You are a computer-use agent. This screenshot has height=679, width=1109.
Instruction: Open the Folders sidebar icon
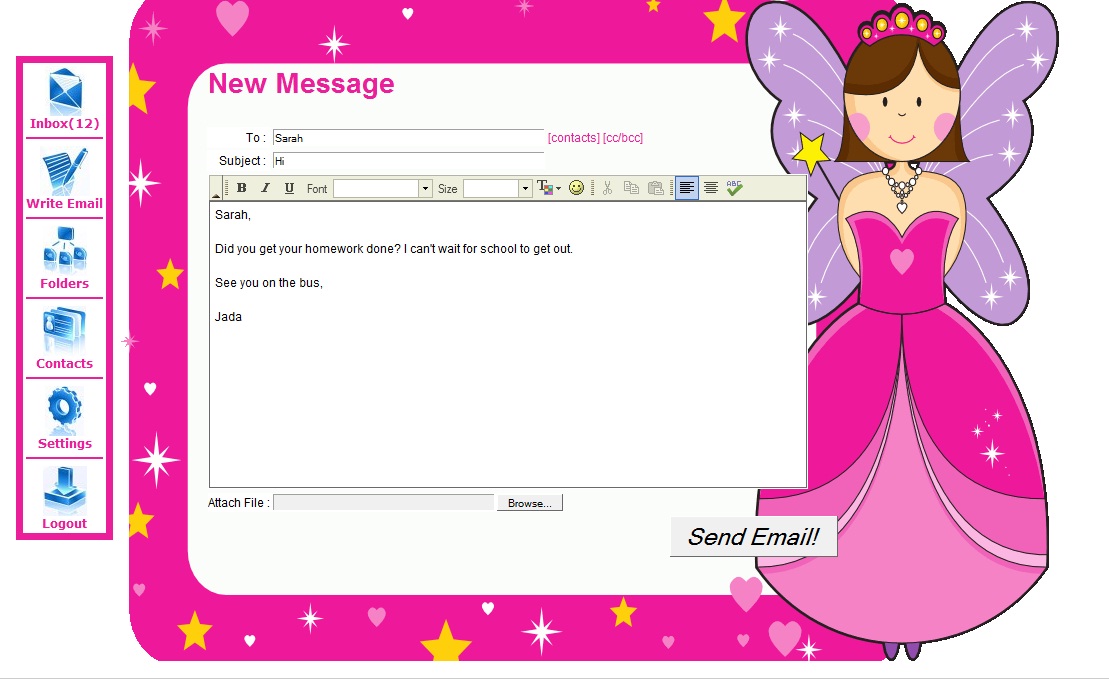click(64, 253)
